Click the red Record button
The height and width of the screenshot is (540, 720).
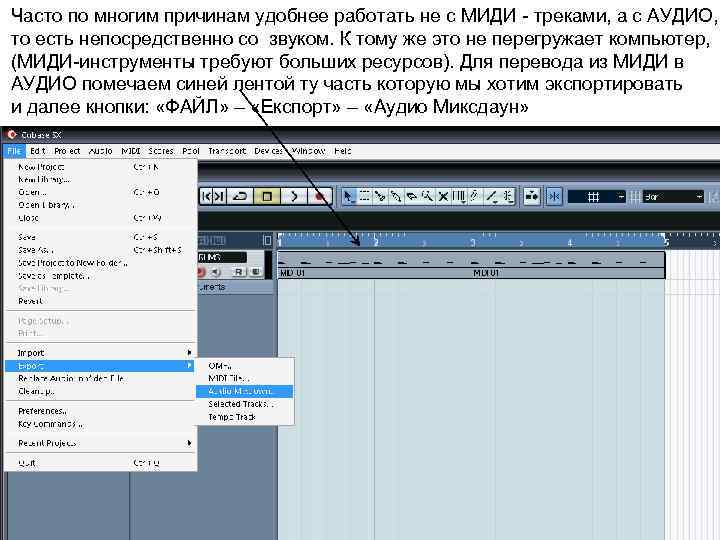320,197
